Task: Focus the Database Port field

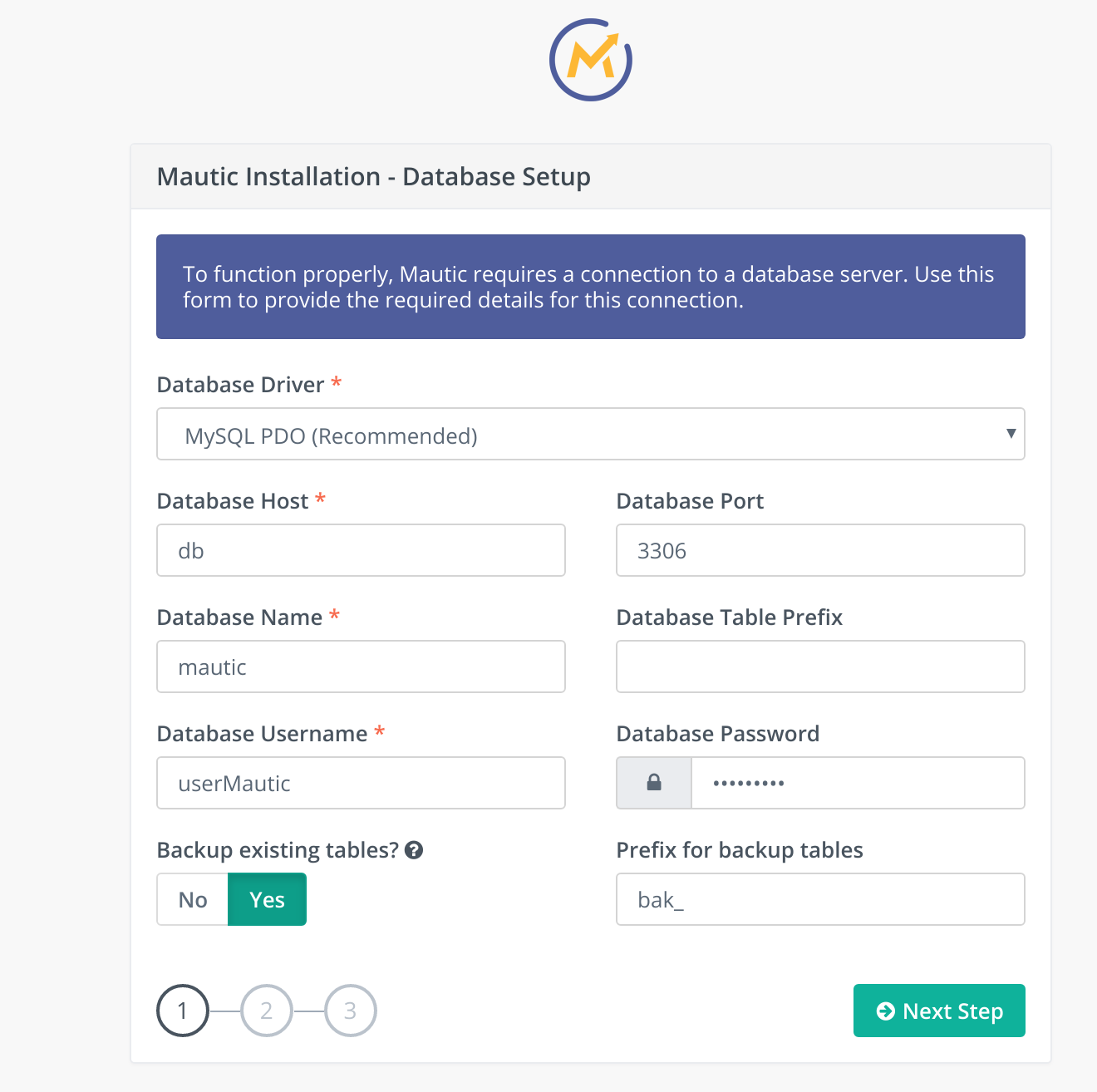Action: point(820,550)
